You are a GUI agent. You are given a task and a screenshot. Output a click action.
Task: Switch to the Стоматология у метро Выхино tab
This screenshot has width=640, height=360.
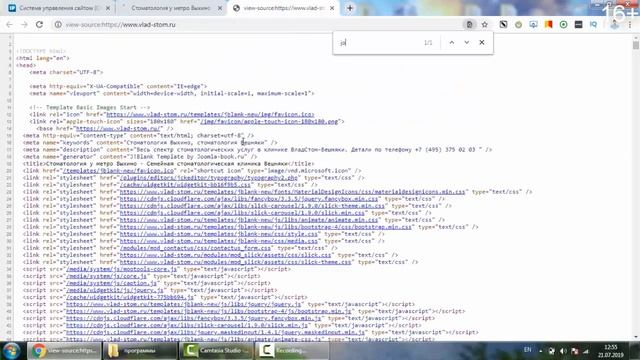click(171, 8)
